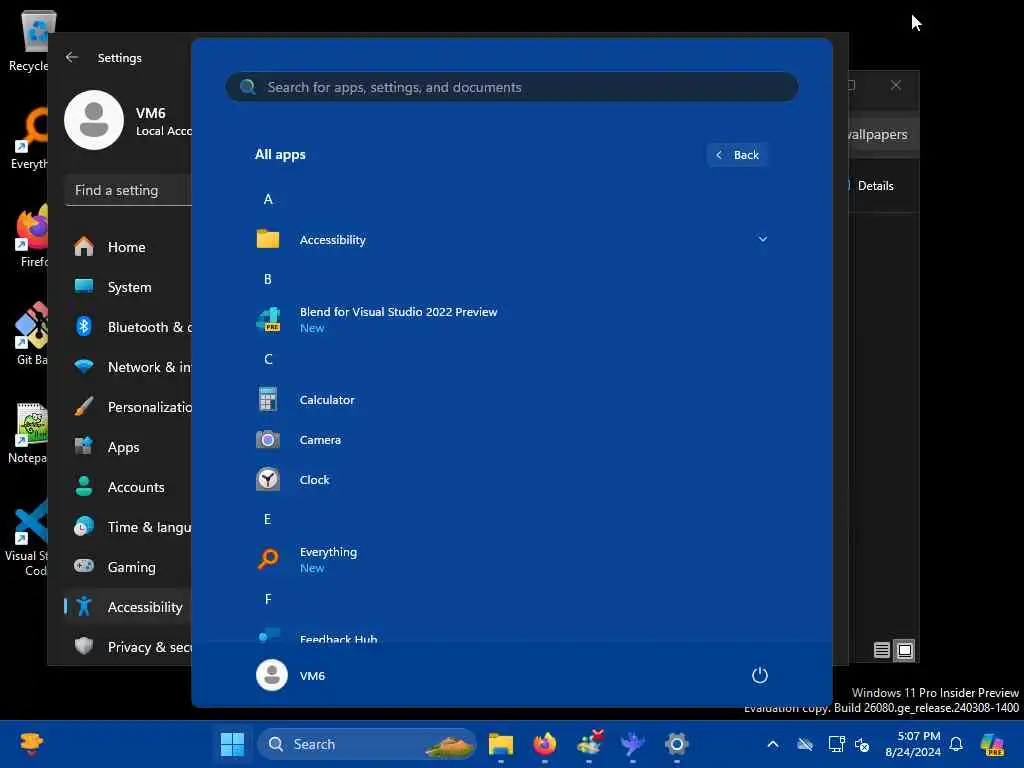Open the Recycle Bin desktop icon
Viewport: 1024px width, 768px height.
pos(29,40)
